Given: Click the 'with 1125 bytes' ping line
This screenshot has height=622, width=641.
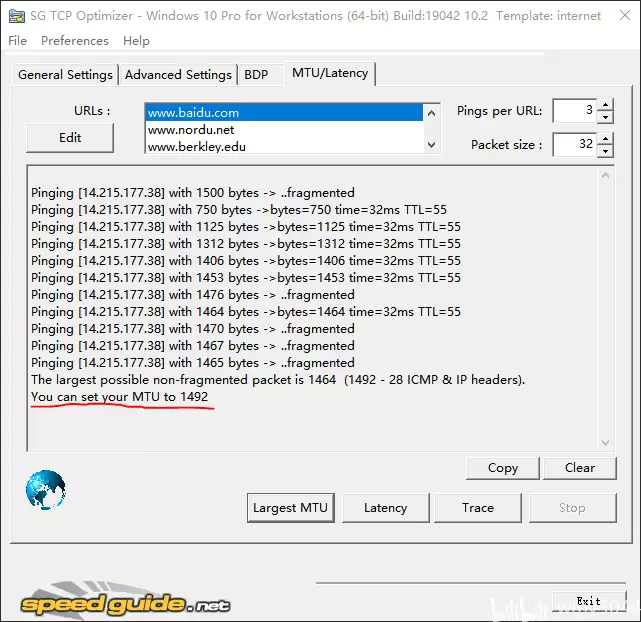Looking at the screenshot, I should (x=246, y=227).
